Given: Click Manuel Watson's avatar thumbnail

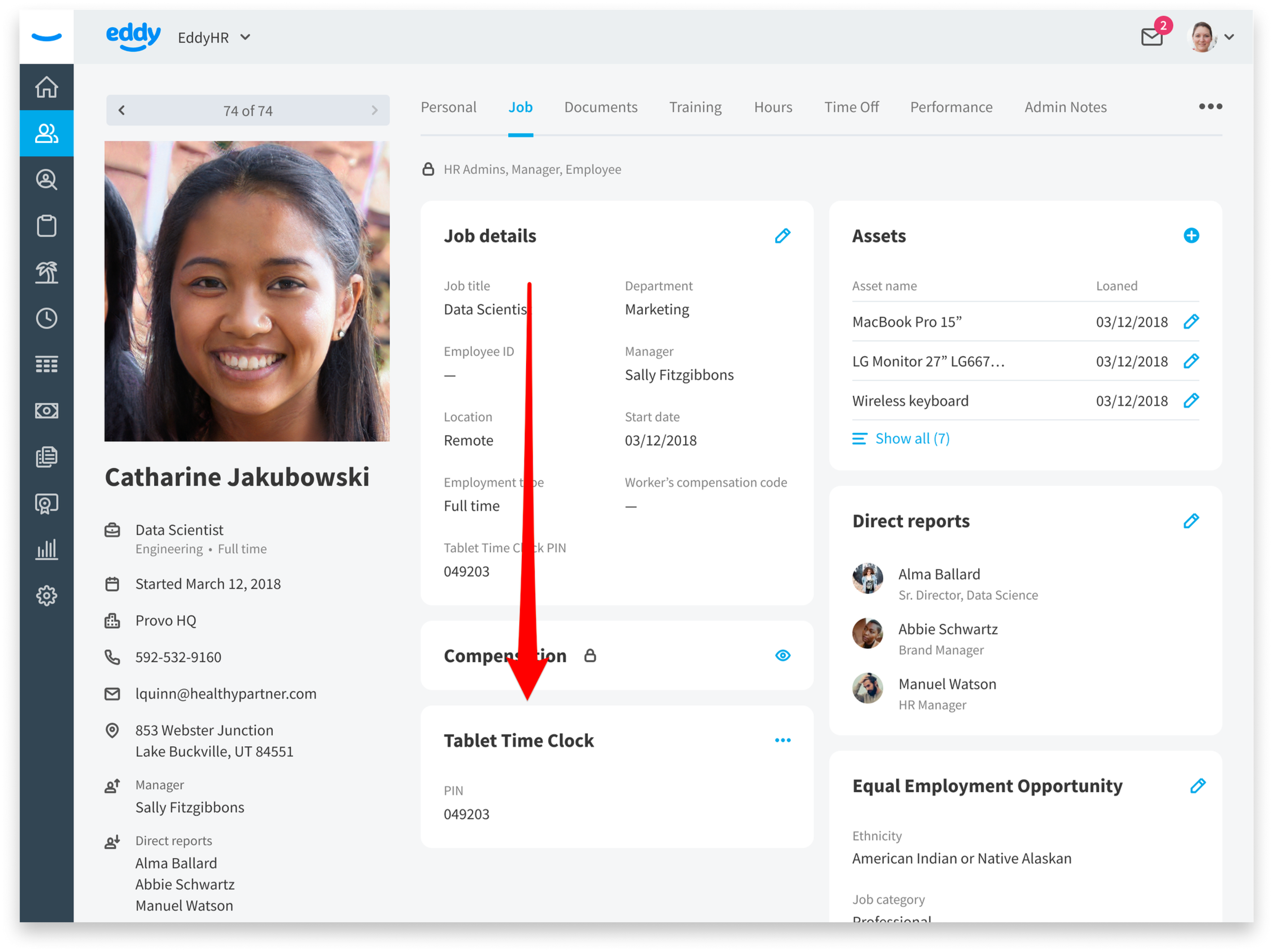Looking at the screenshot, I should (867, 688).
